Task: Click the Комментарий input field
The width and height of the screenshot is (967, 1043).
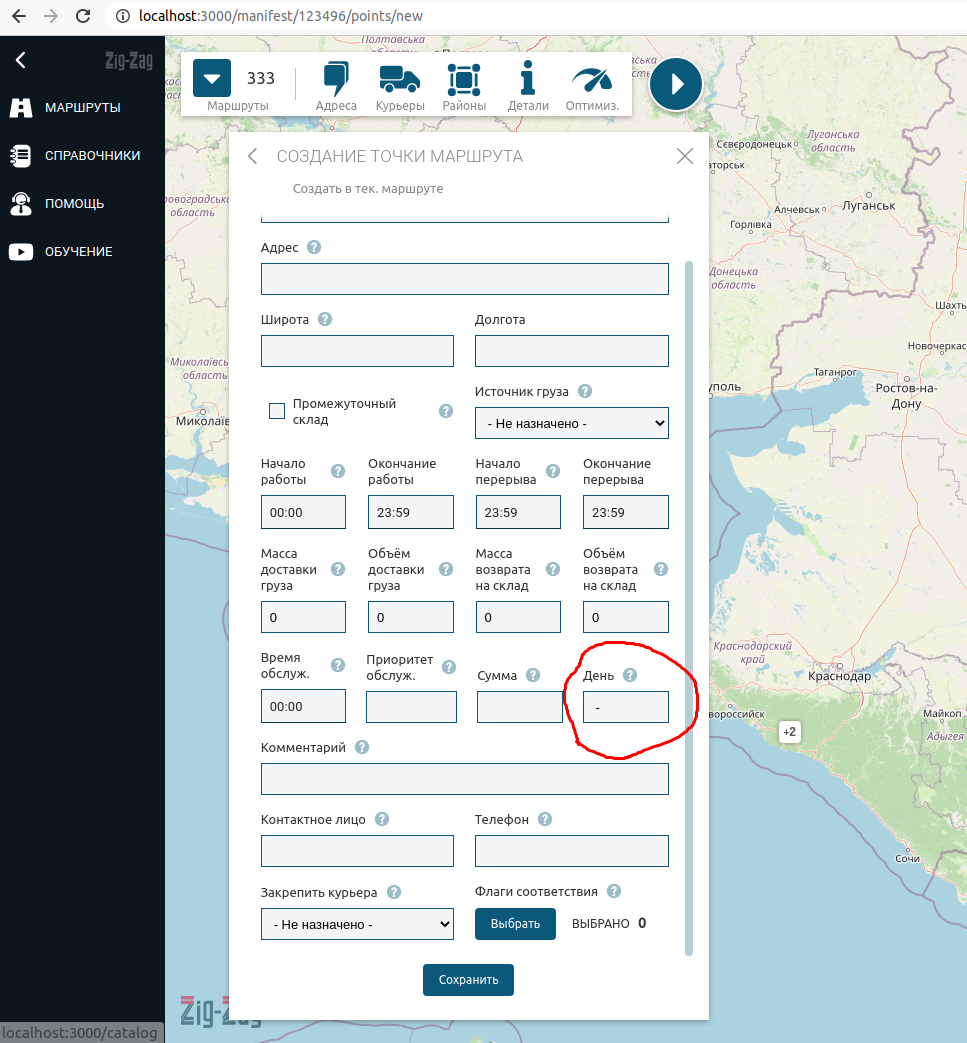Action: tap(464, 779)
